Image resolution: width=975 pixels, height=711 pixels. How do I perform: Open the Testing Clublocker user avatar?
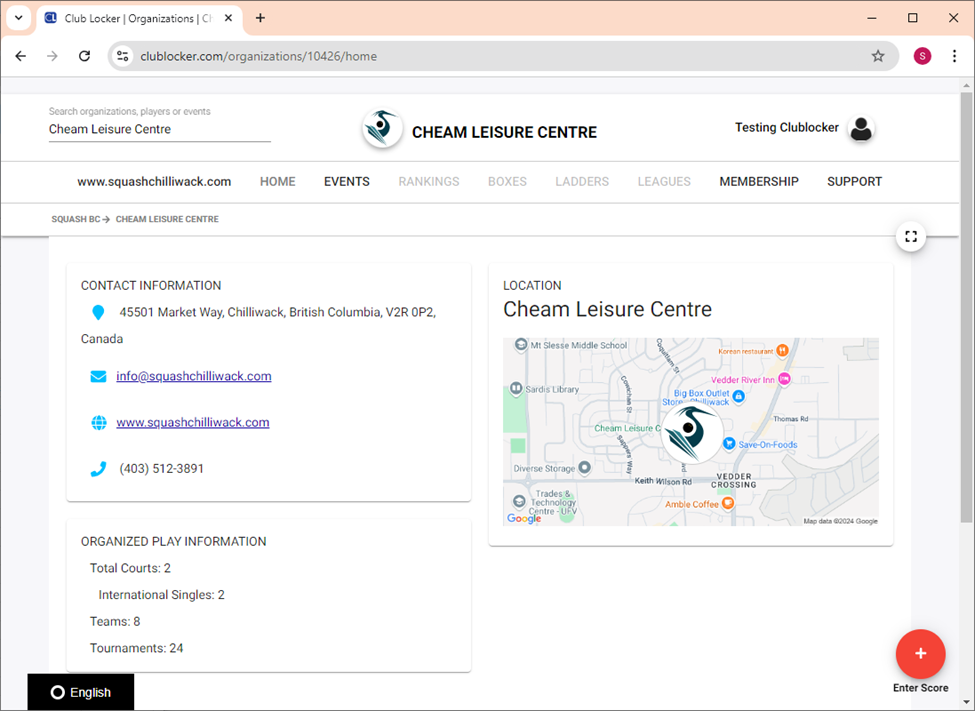point(860,129)
